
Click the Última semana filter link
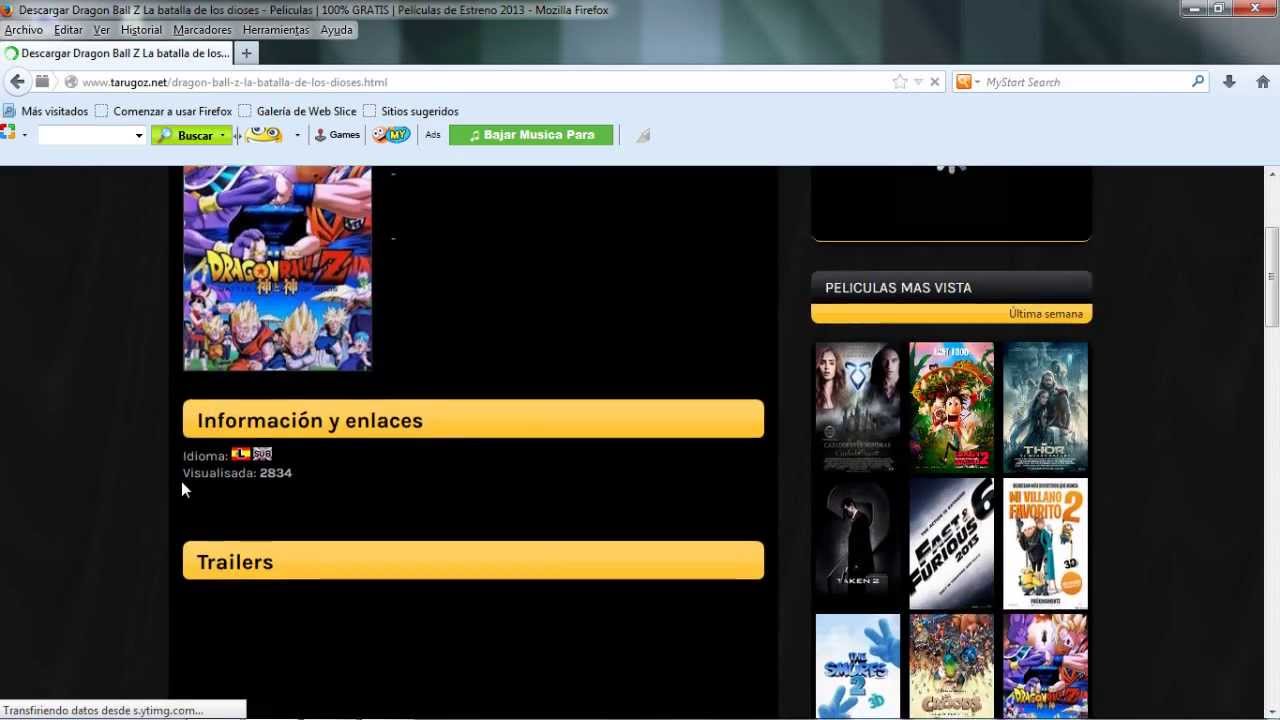click(x=1046, y=314)
